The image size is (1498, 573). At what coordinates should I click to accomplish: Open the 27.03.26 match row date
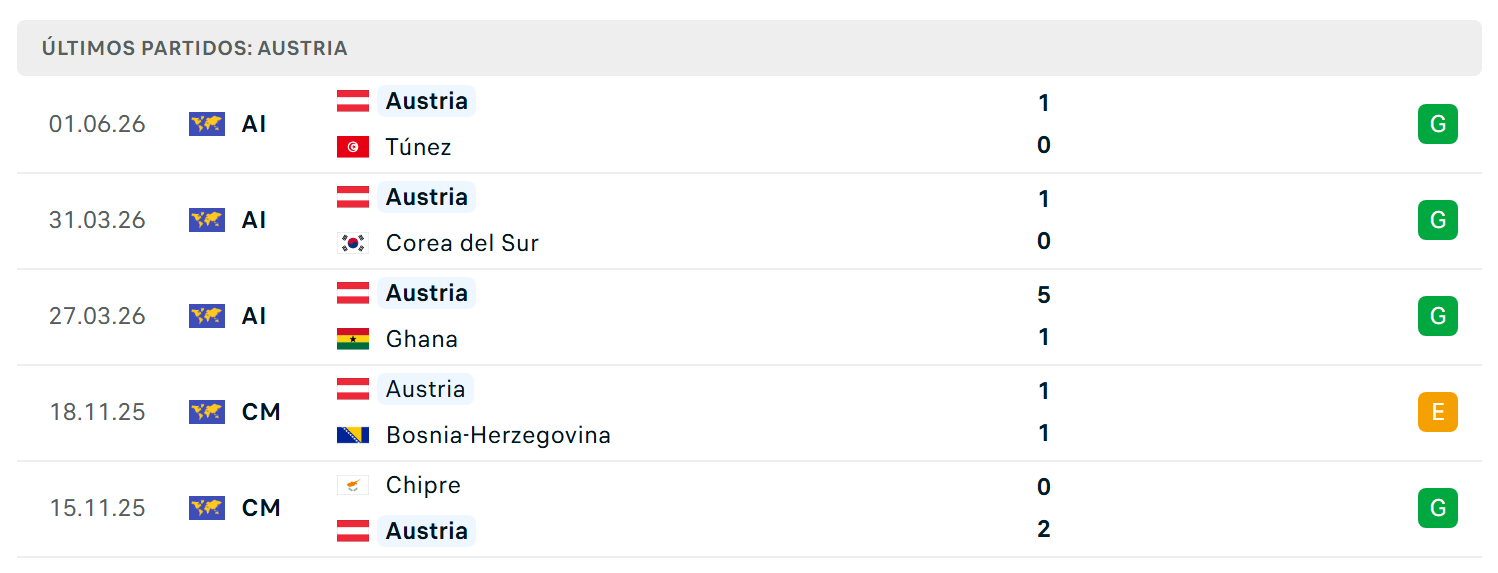(97, 316)
